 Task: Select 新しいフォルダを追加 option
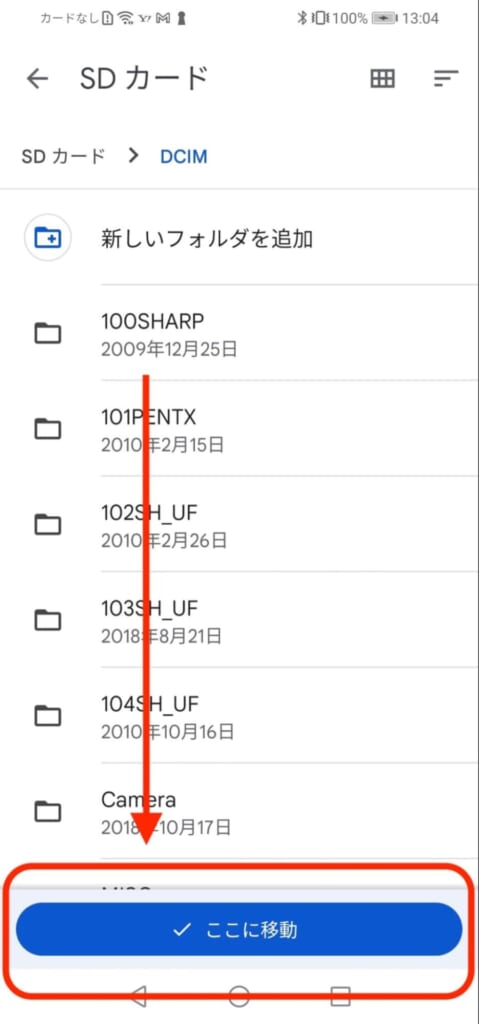coord(239,238)
